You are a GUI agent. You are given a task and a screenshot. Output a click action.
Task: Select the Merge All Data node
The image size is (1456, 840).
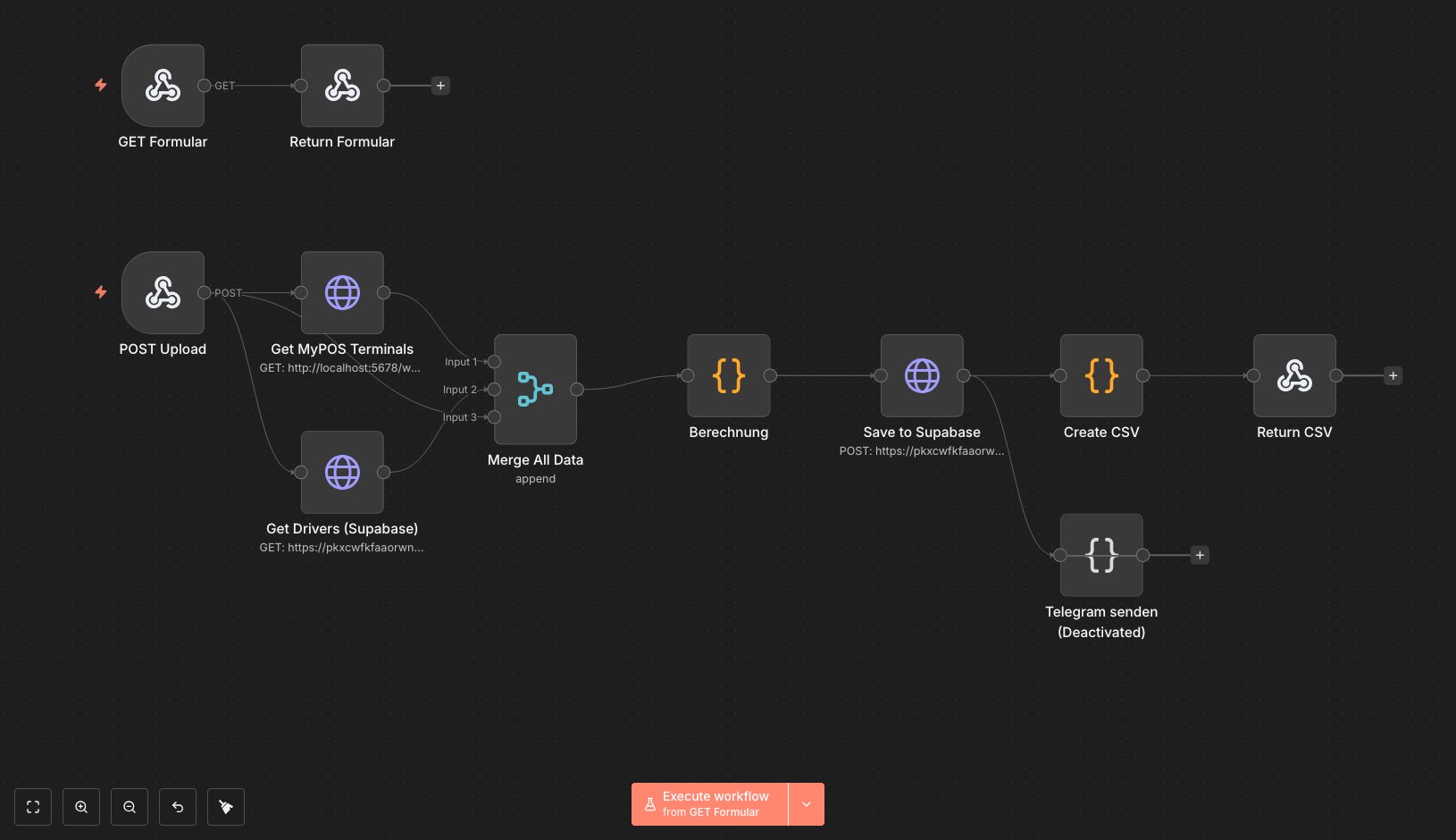(x=535, y=389)
